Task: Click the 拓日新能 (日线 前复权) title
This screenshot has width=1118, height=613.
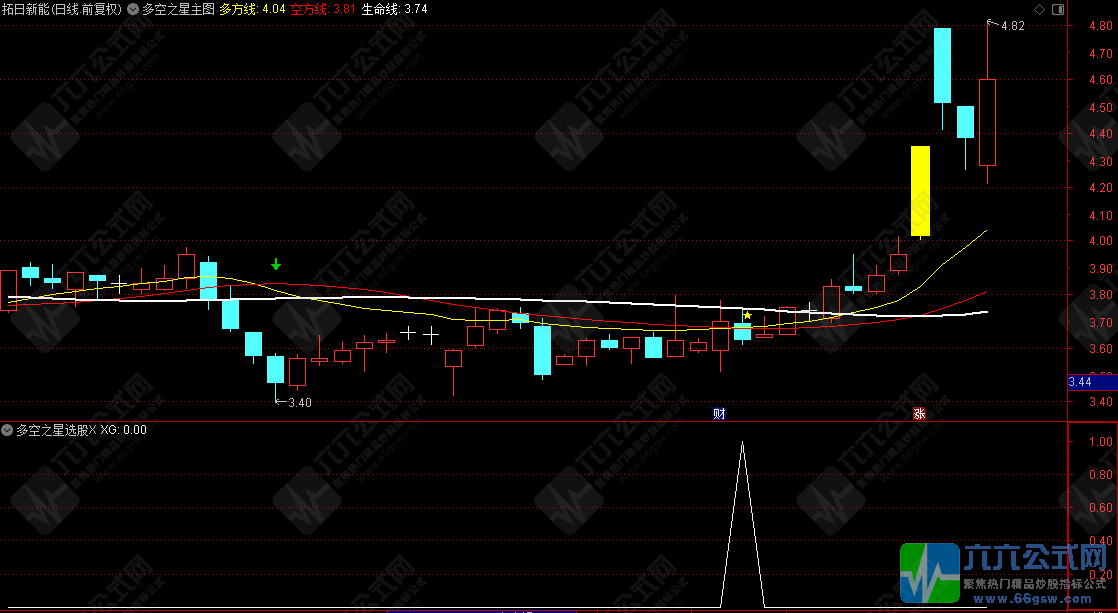Action: [61, 9]
